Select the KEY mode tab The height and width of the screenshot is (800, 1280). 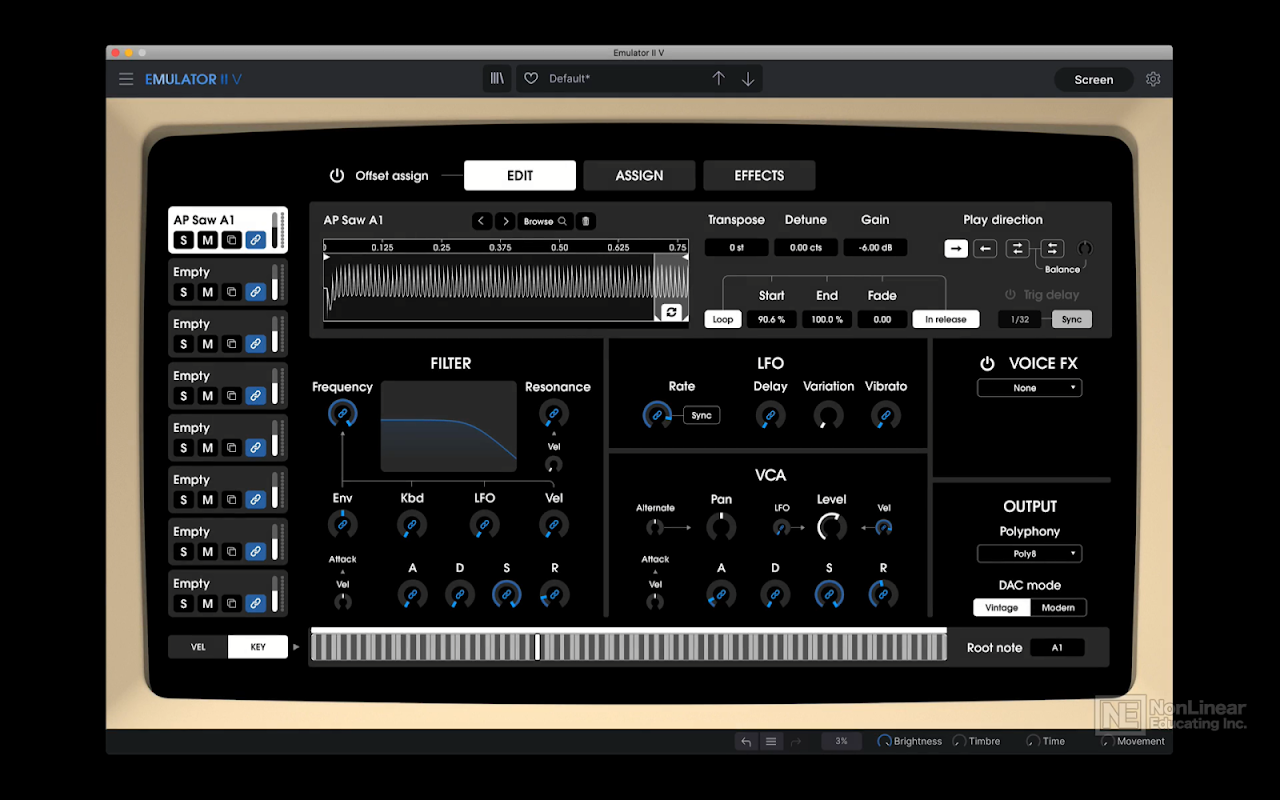click(x=258, y=647)
